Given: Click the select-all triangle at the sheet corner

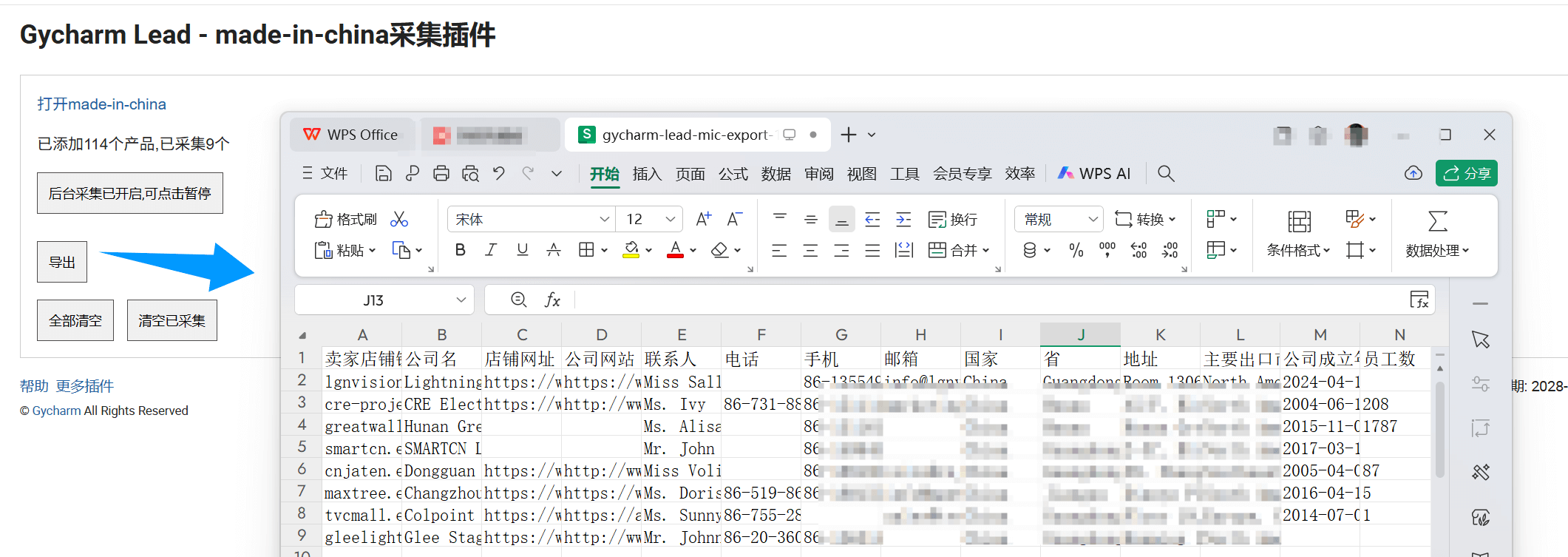Looking at the screenshot, I should pos(302,335).
